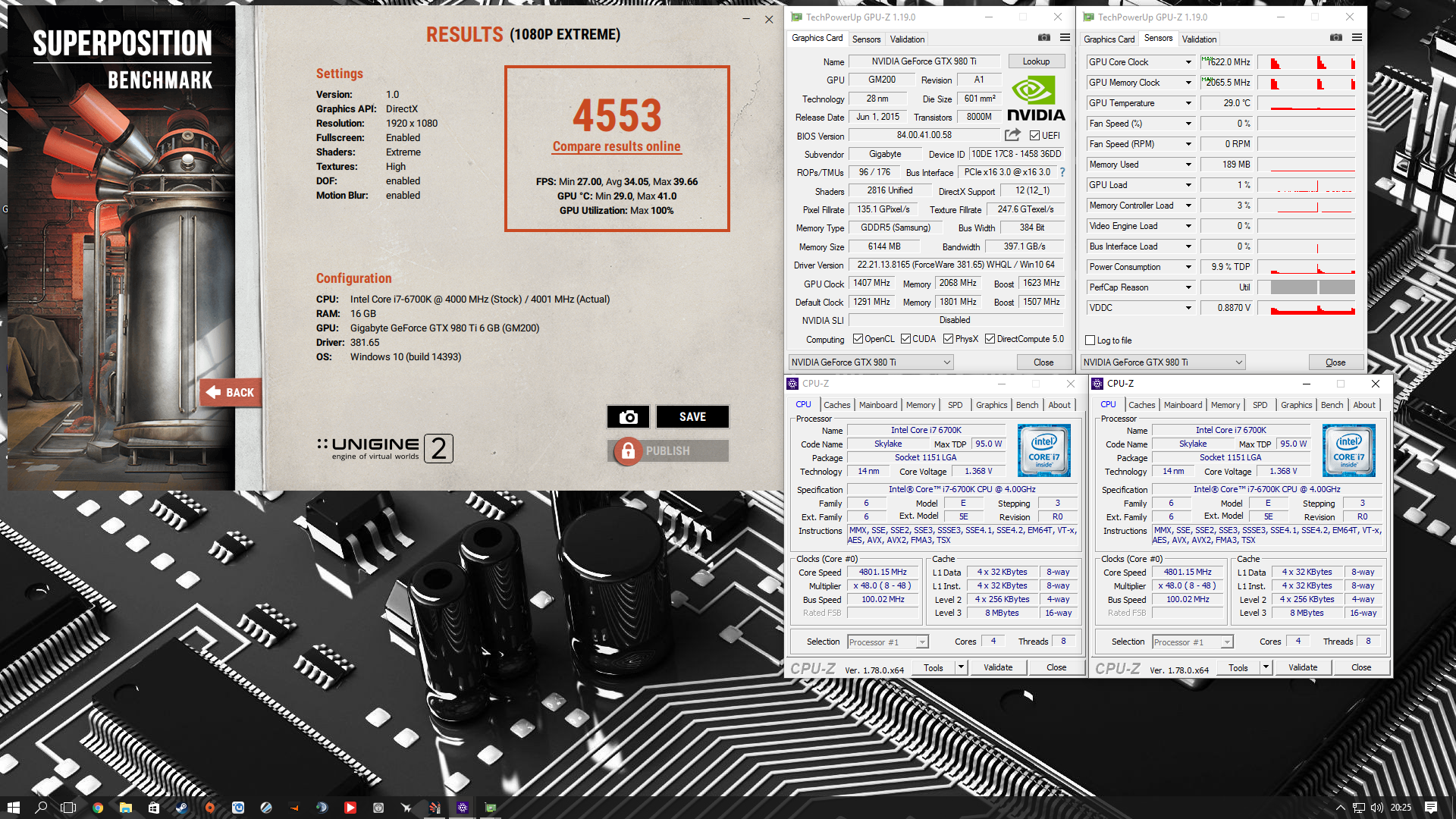Open the hamburger menu in left GPU-Z window
This screenshot has width=1456, height=819.
(1065, 37)
